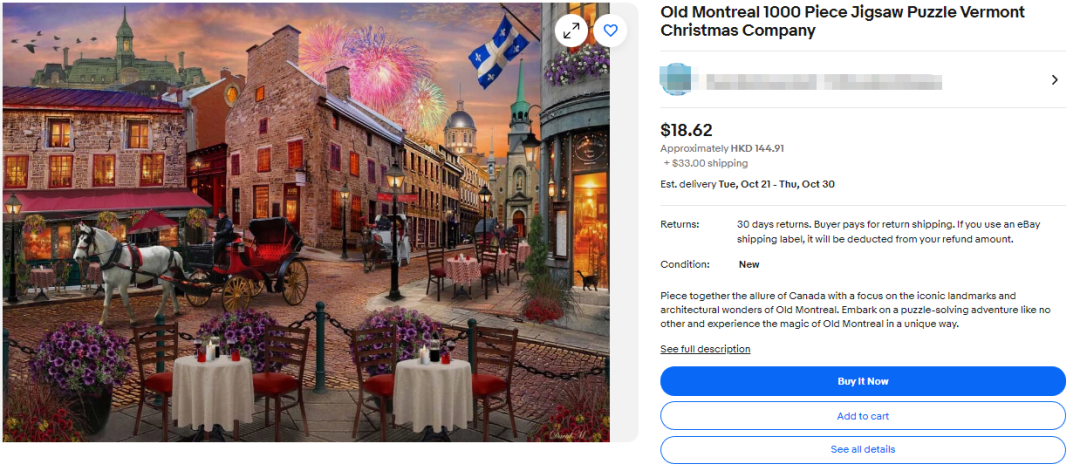1080x471 pixels.
Task: Add item to watchlist with heart icon
Action: pos(610,31)
